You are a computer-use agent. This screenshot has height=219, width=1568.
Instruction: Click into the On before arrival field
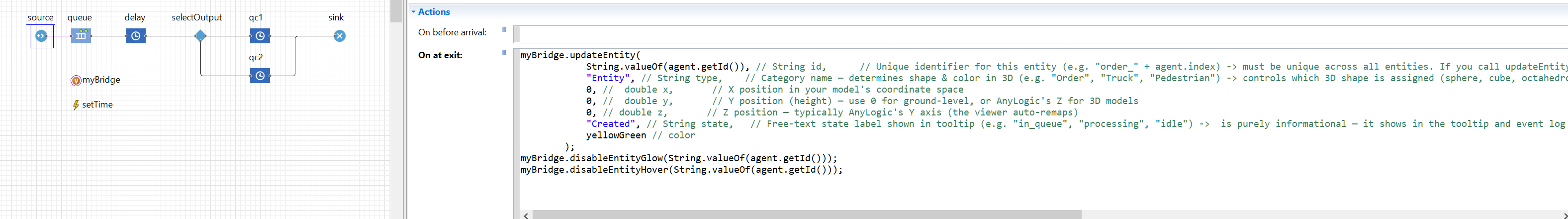coord(1035,33)
